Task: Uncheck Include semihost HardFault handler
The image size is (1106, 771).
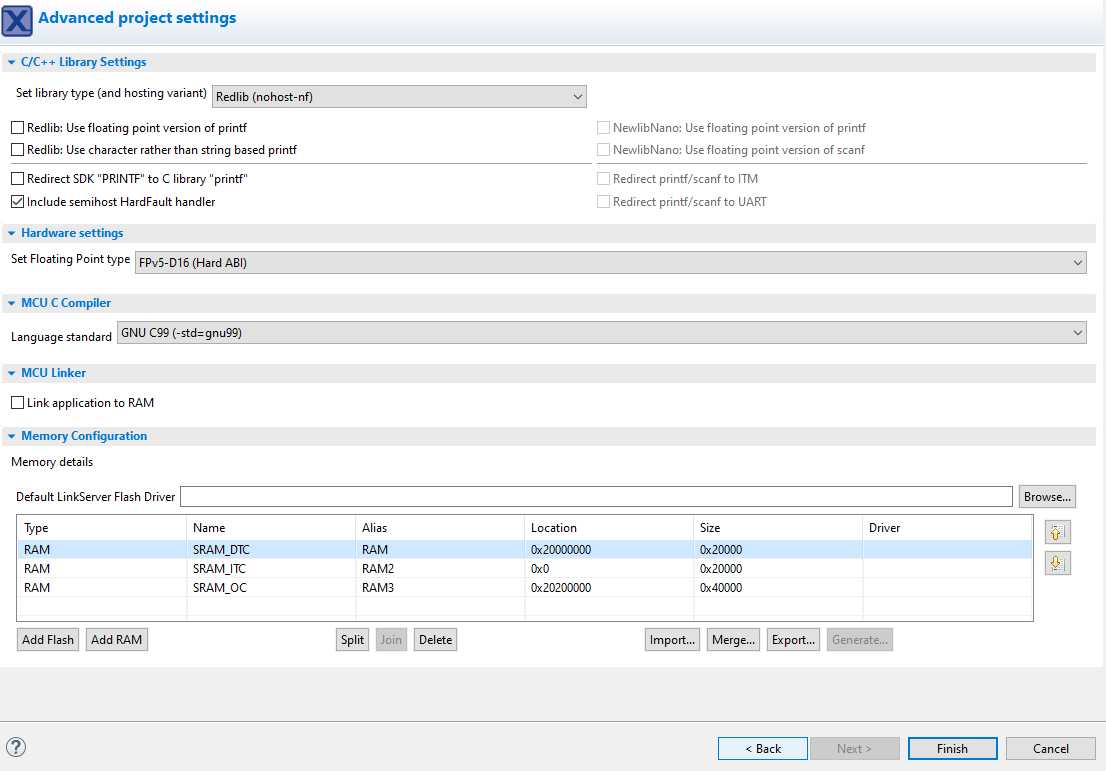Action: coord(18,202)
